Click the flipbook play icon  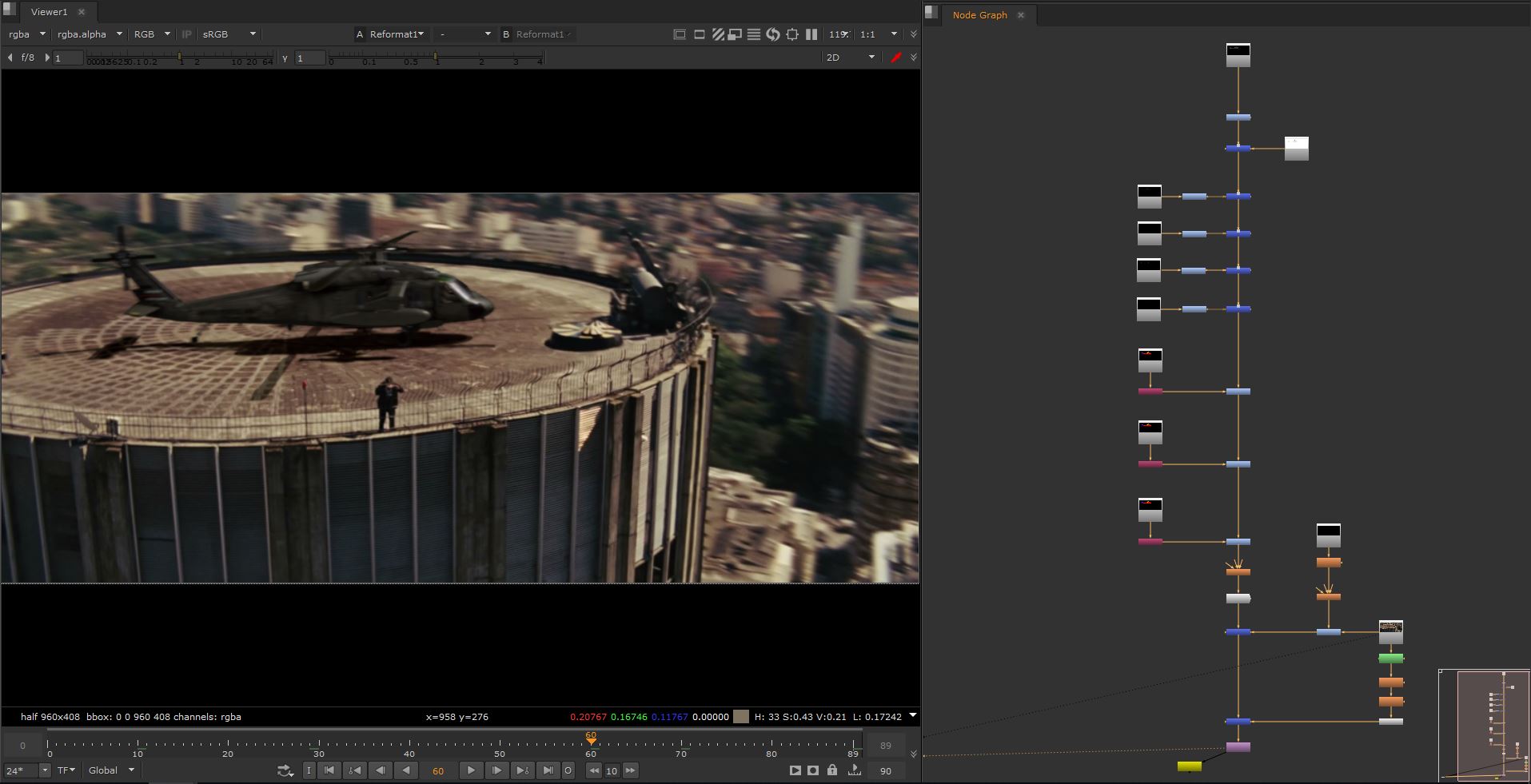[795, 770]
